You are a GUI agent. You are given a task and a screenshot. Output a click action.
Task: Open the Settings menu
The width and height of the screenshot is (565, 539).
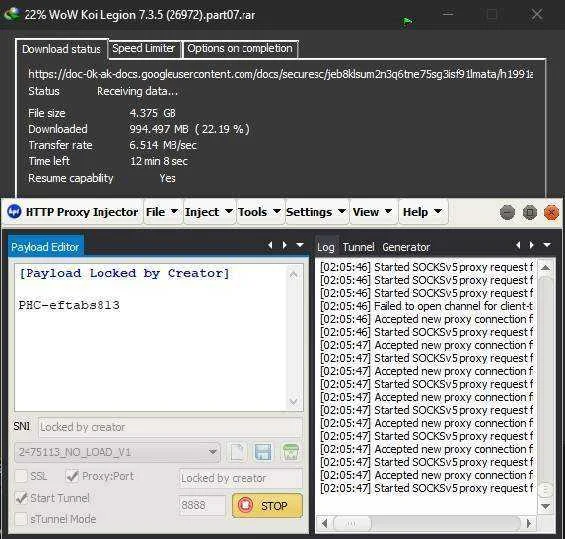click(316, 212)
